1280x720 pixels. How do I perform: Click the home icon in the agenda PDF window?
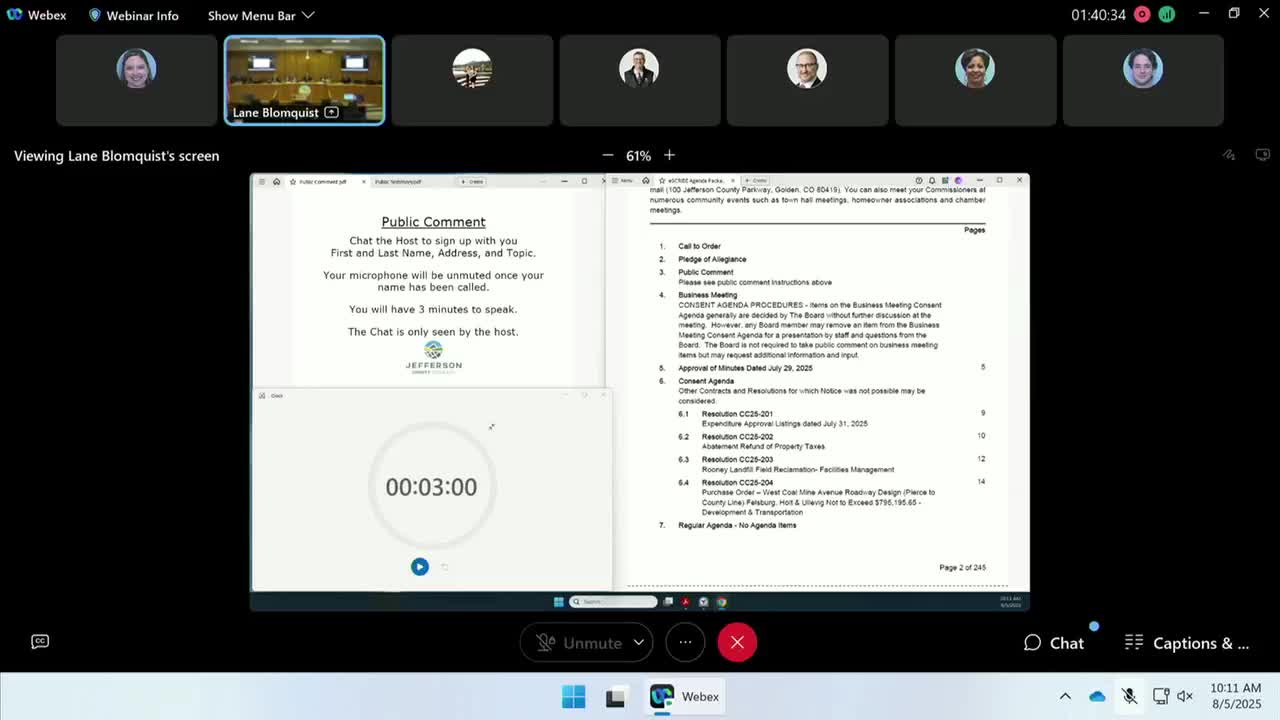(x=646, y=181)
